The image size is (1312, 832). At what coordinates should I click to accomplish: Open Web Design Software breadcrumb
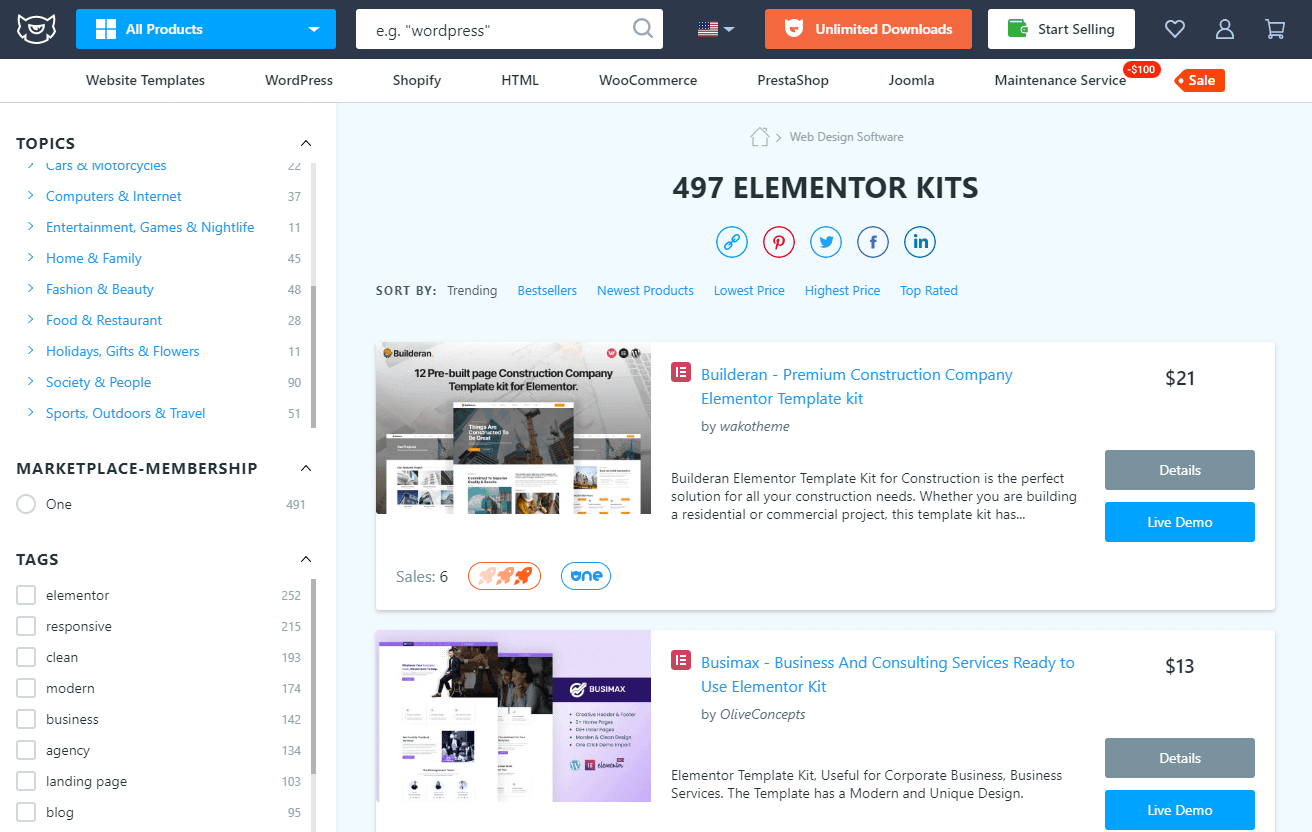(x=846, y=136)
